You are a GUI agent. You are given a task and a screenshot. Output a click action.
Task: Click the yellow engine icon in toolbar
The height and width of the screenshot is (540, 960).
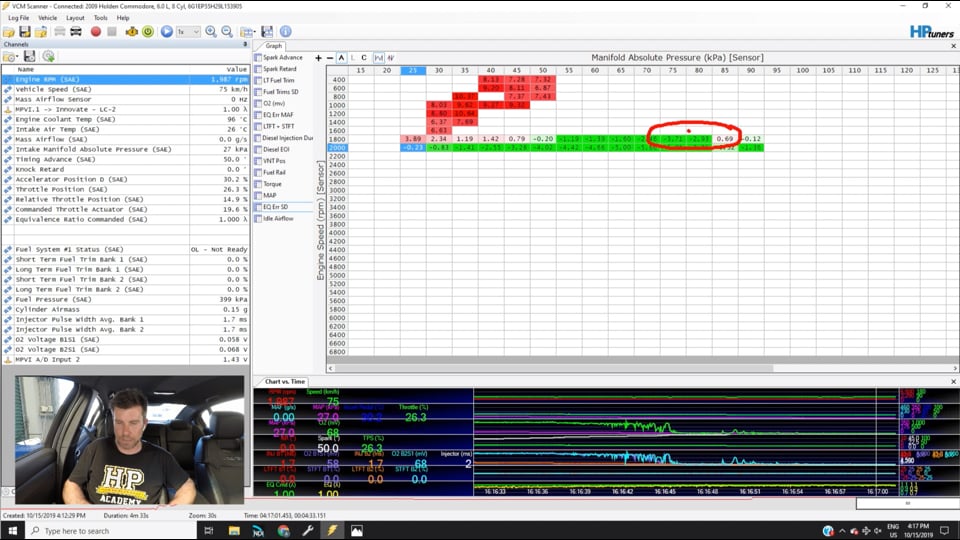(131, 32)
